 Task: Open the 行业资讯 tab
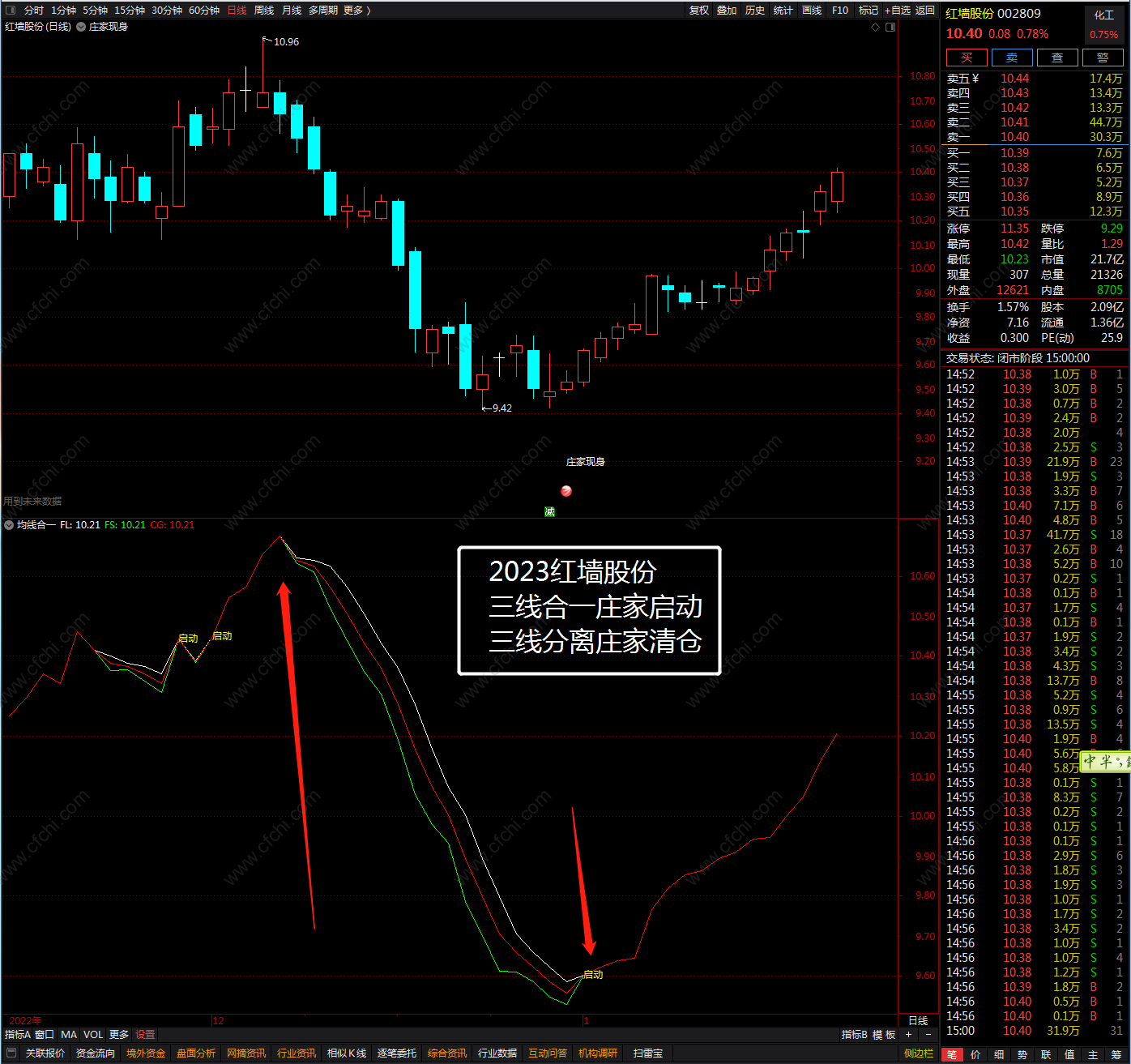[x=297, y=1053]
